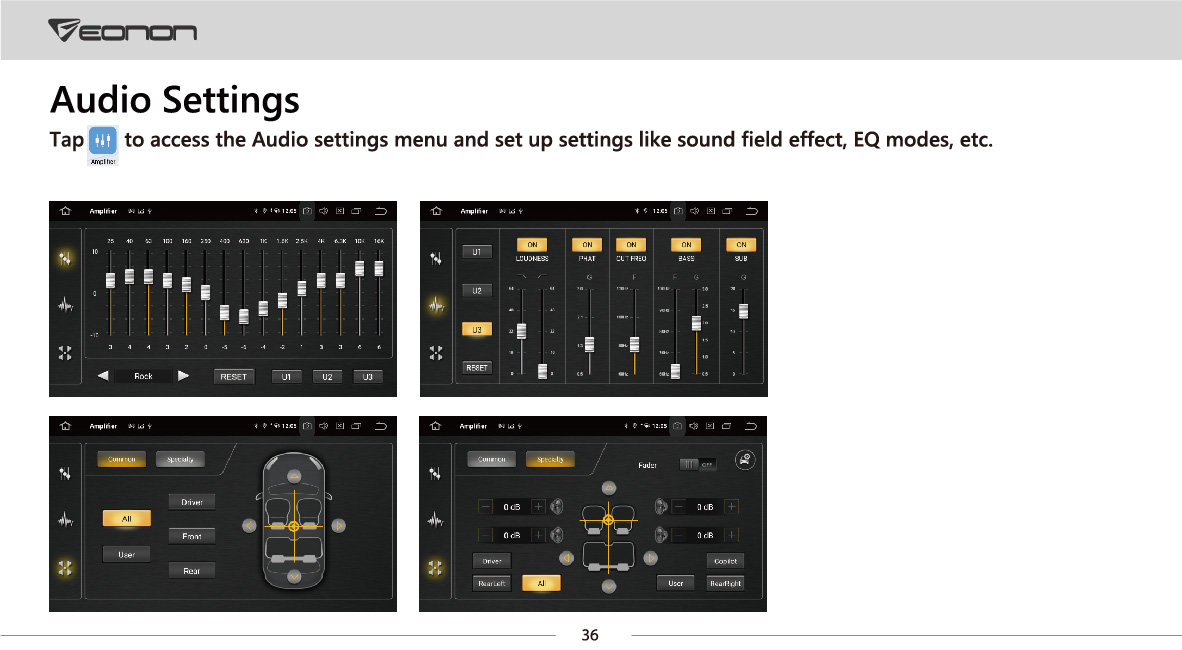Image resolution: width=1182 pixels, height=650 pixels.
Task: Open waveform sidebar icon on Common sound field screen
Action: tap(66, 520)
